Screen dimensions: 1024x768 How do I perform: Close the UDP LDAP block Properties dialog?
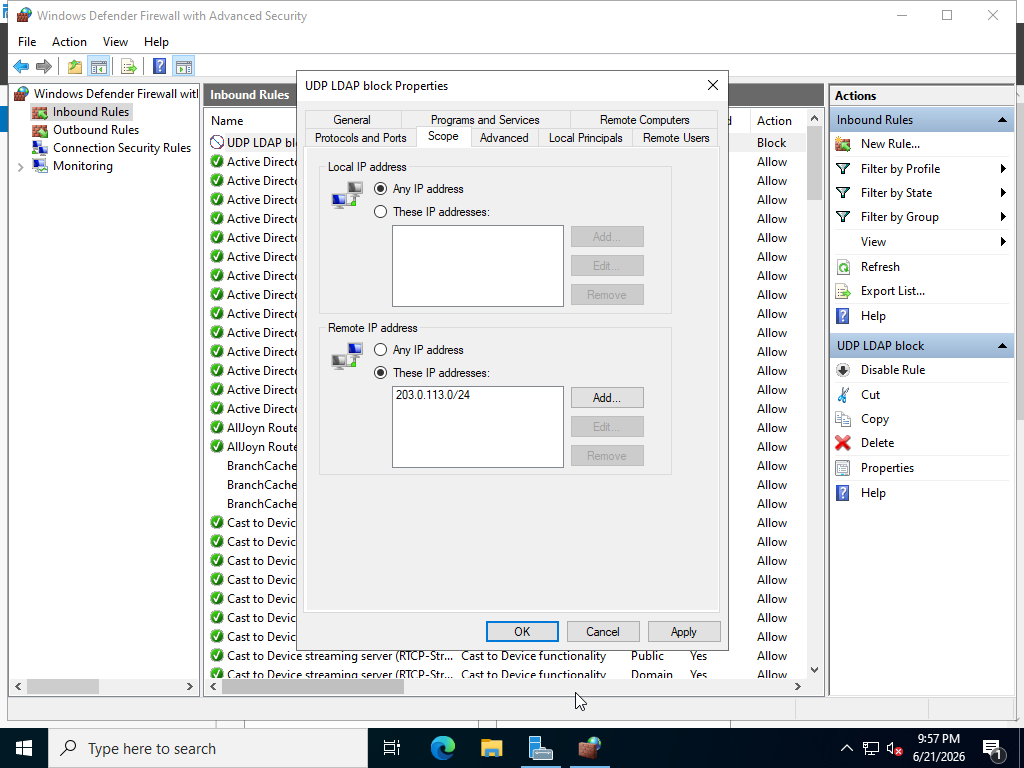[712, 86]
